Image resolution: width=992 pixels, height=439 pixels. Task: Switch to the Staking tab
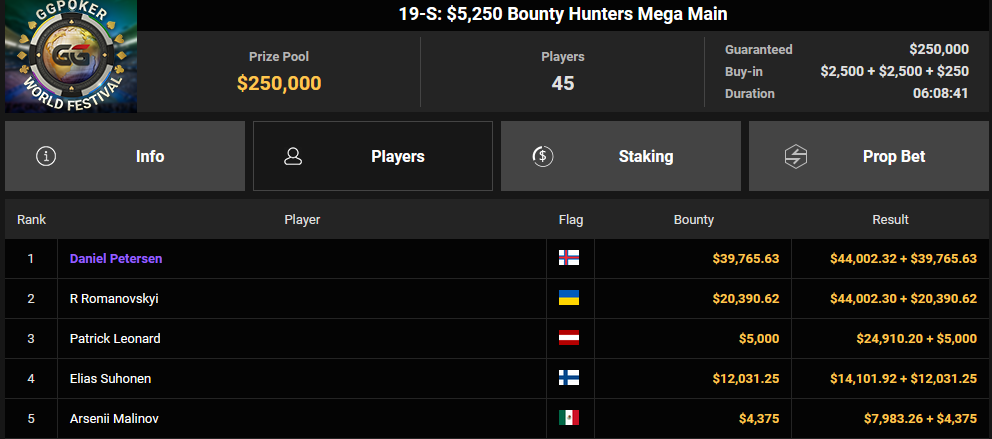point(621,156)
